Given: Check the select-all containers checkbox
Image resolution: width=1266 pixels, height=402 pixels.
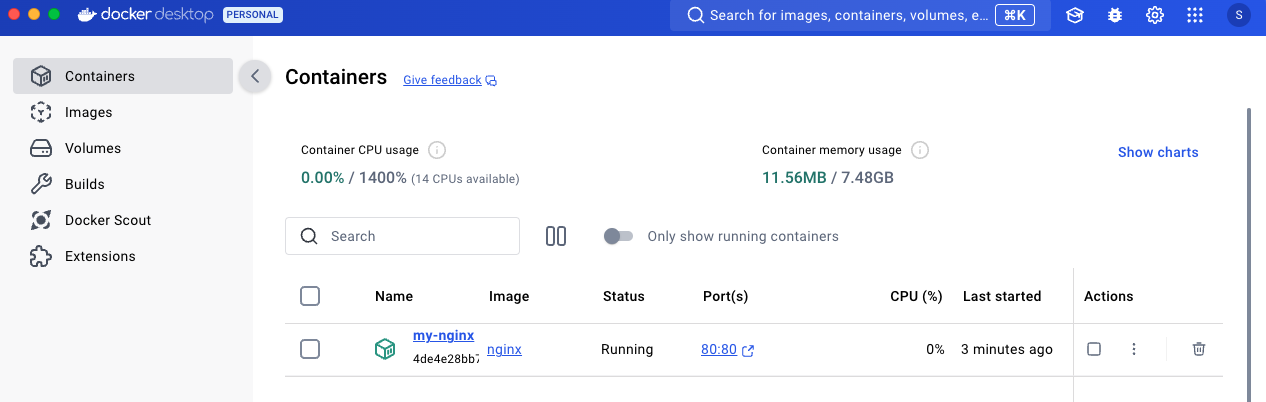Looking at the screenshot, I should (x=310, y=296).
